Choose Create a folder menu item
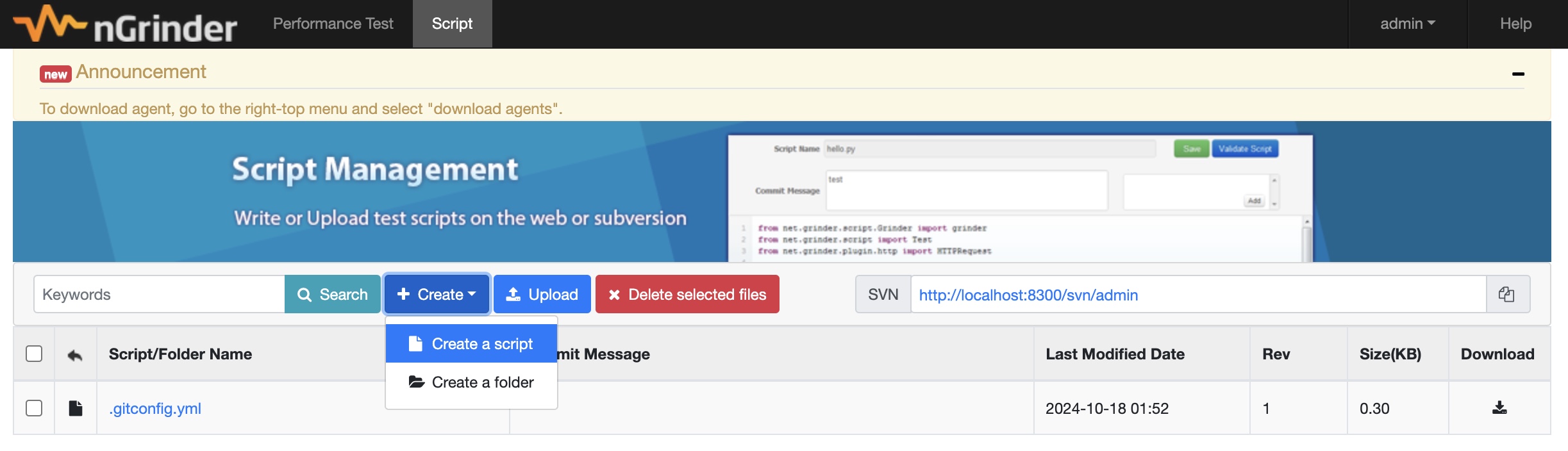 pos(471,382)
